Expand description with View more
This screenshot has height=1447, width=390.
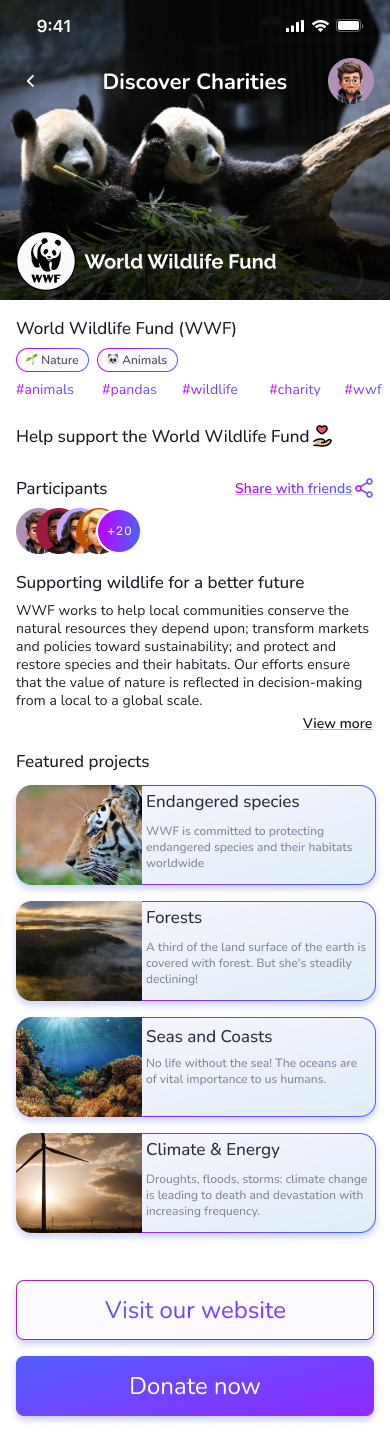337,723
